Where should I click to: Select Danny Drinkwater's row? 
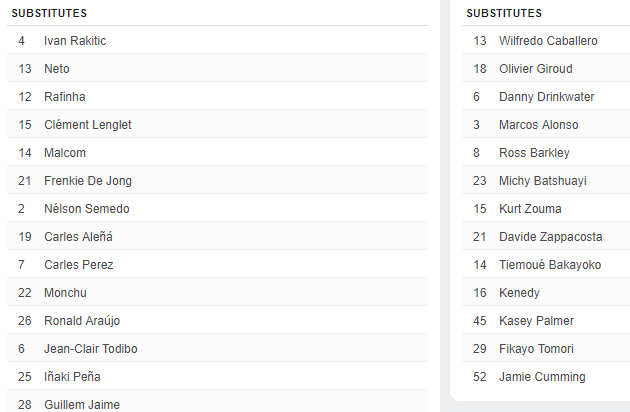click(547, 97)
